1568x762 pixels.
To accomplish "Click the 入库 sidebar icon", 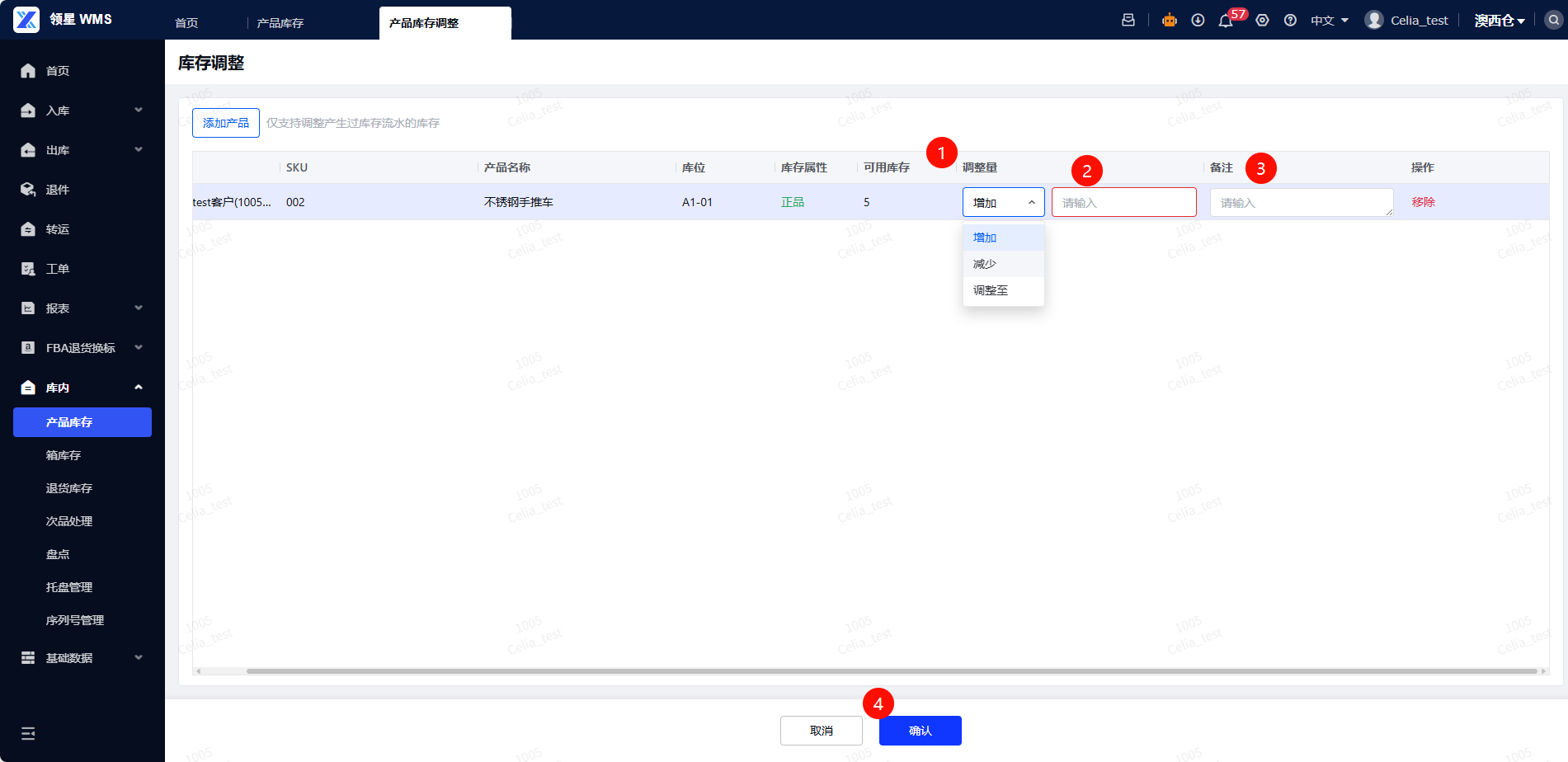I will pyautogui.click(x=28, y=111).
